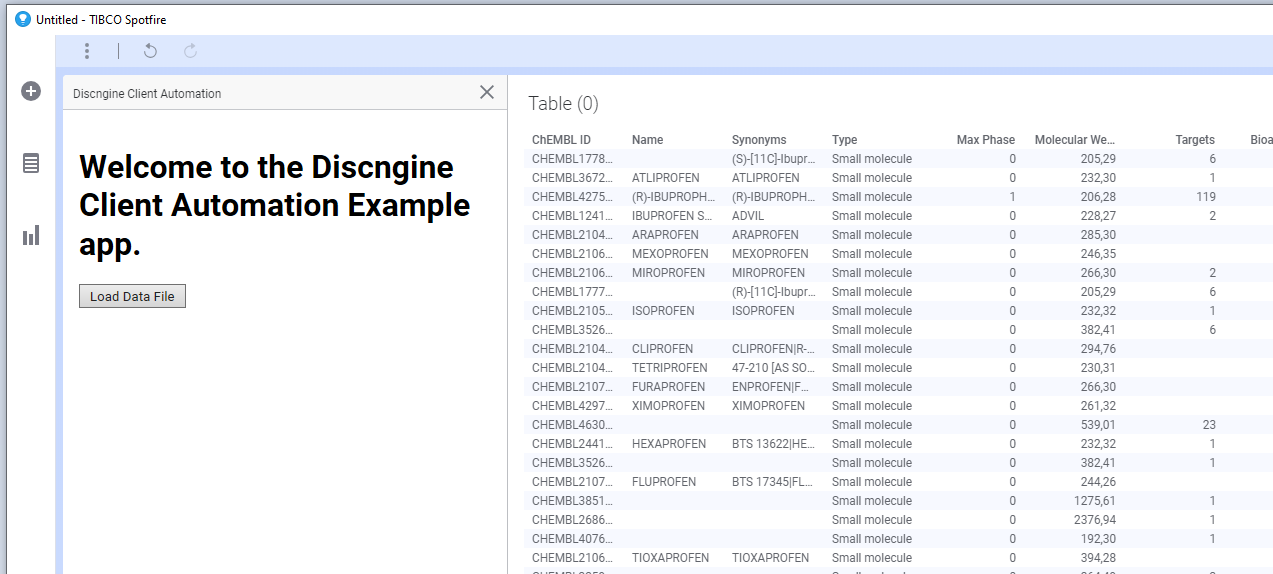Click the Undo arrow icon
1273x574 pixels.
tap(150, 51)
